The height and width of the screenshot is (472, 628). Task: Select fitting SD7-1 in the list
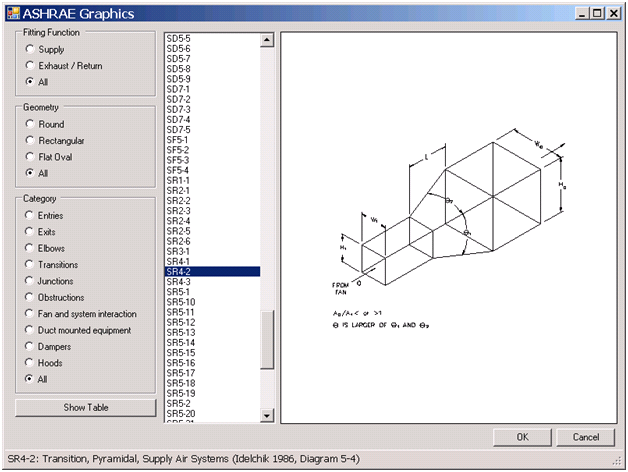[212, 89]
